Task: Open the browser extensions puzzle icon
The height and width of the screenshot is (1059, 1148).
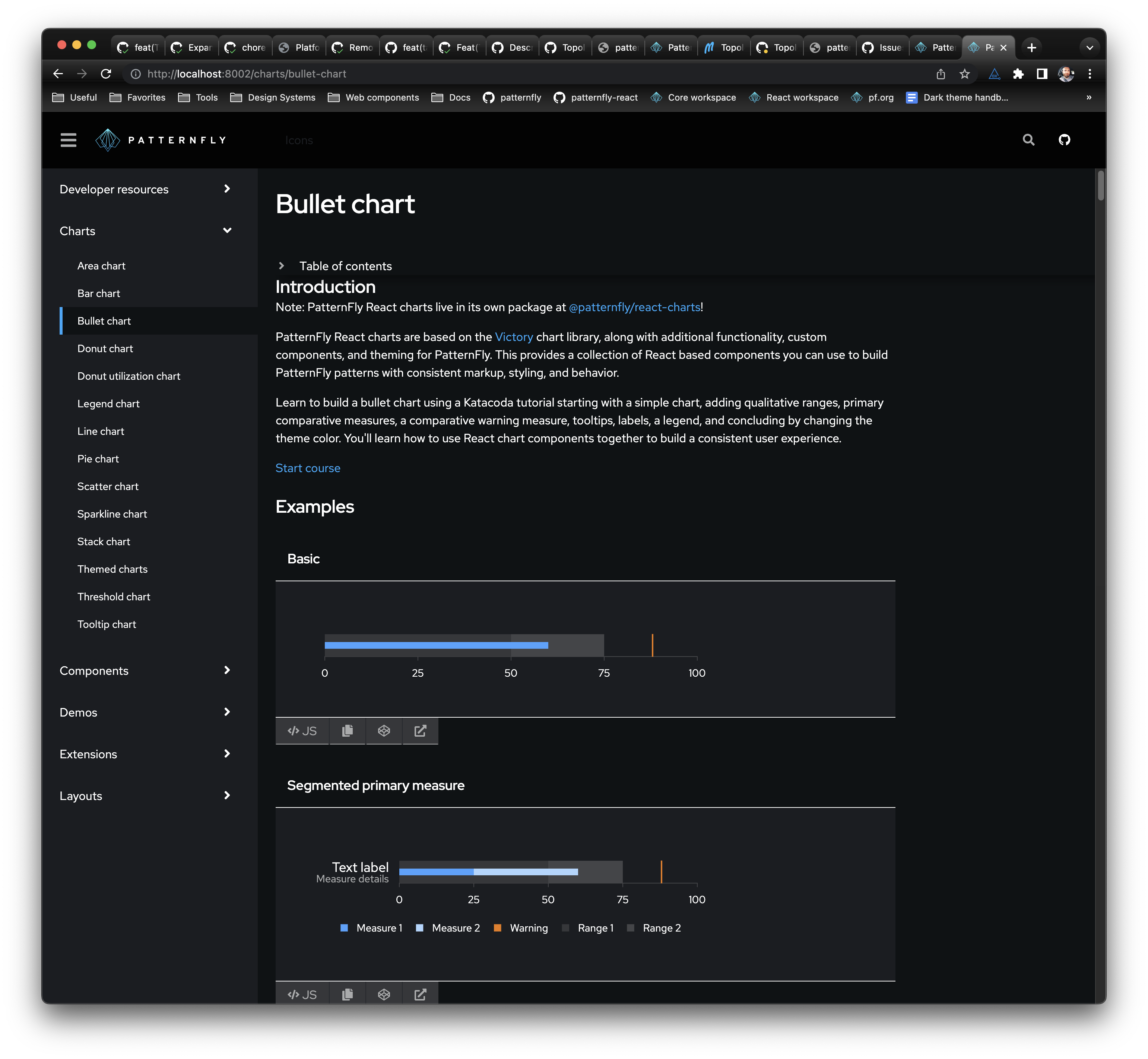Action: pos(1018,74)
